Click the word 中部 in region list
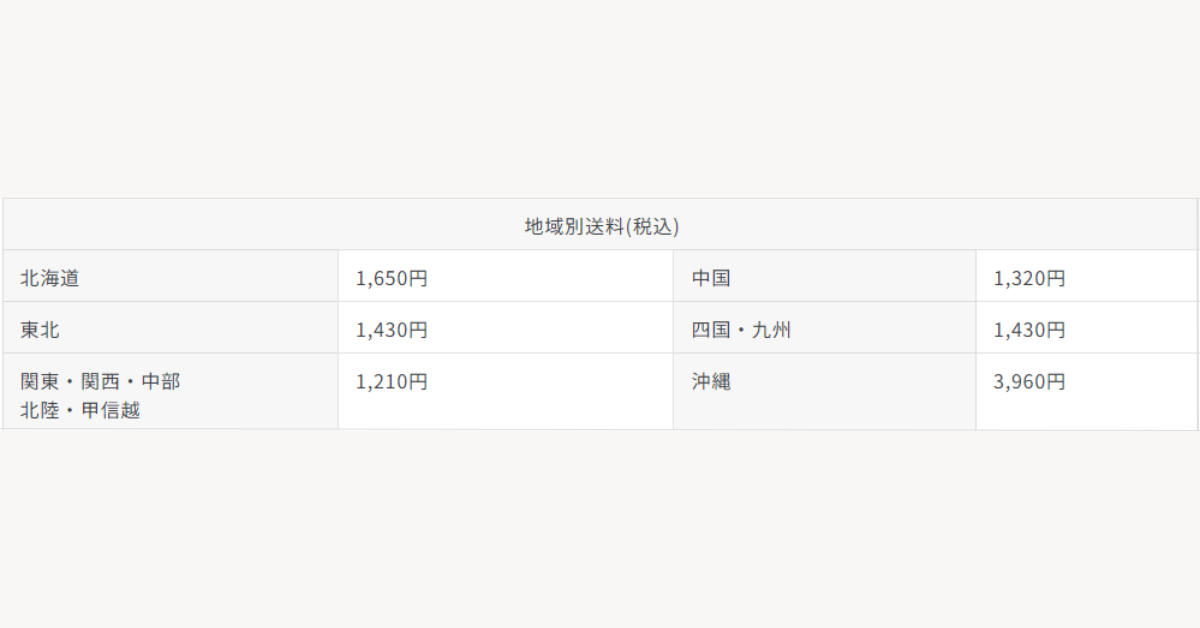 click(161, 382)
